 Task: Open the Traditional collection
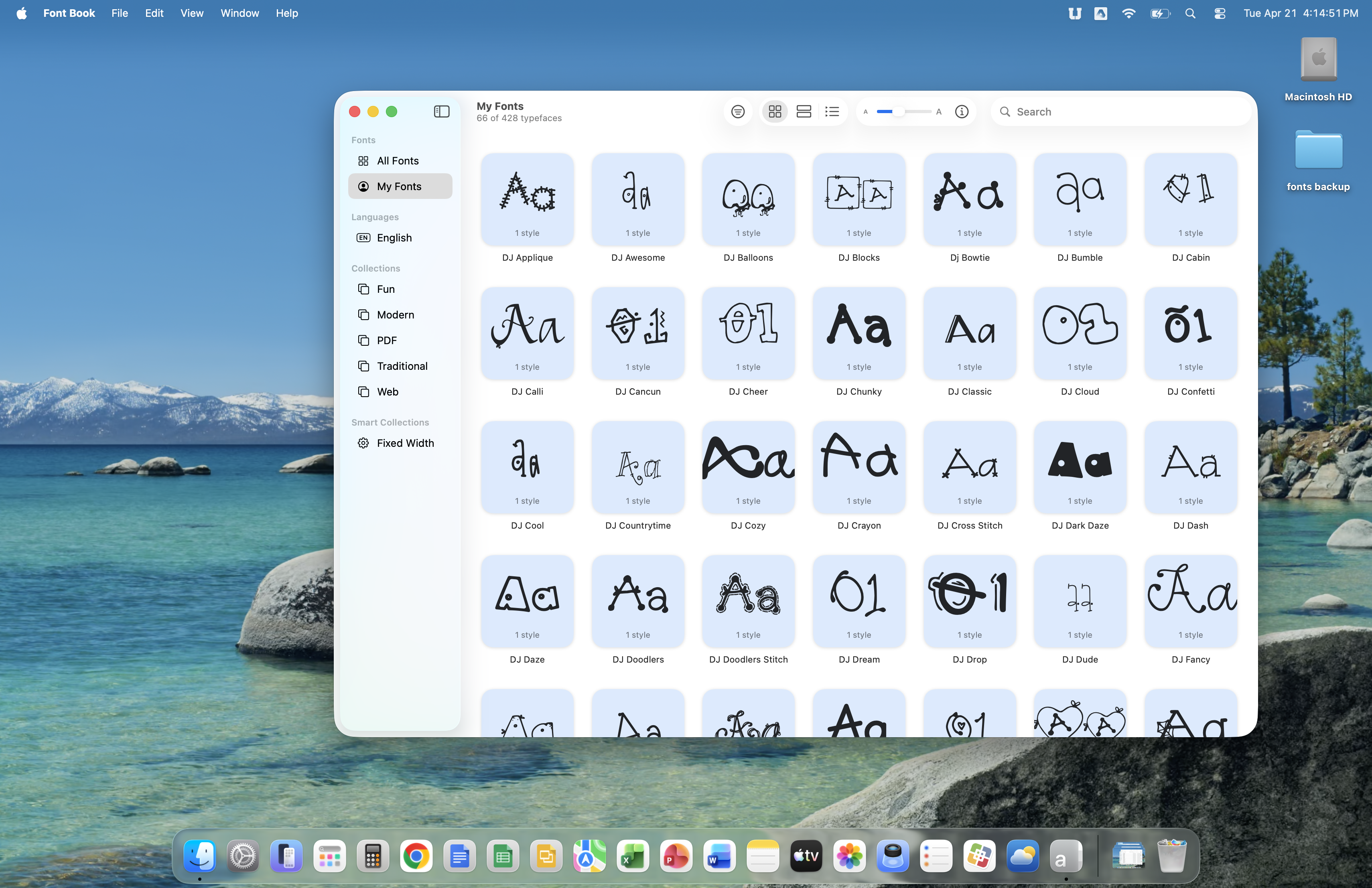(402, 366)
